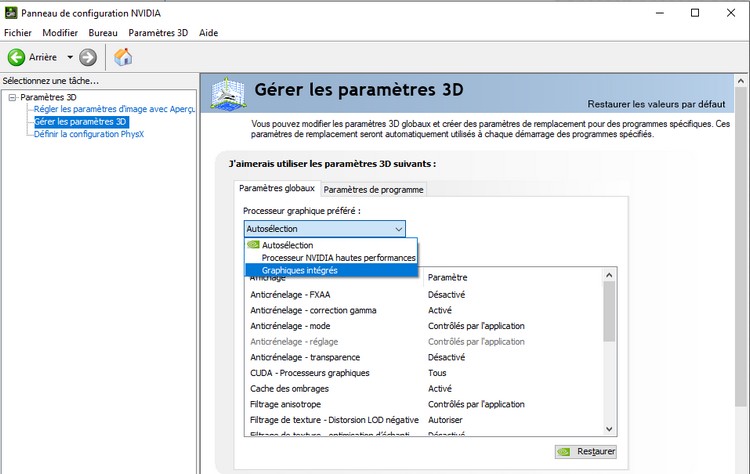
Task: Select the Filtrage anisotrope row
Action: point(424,404)
